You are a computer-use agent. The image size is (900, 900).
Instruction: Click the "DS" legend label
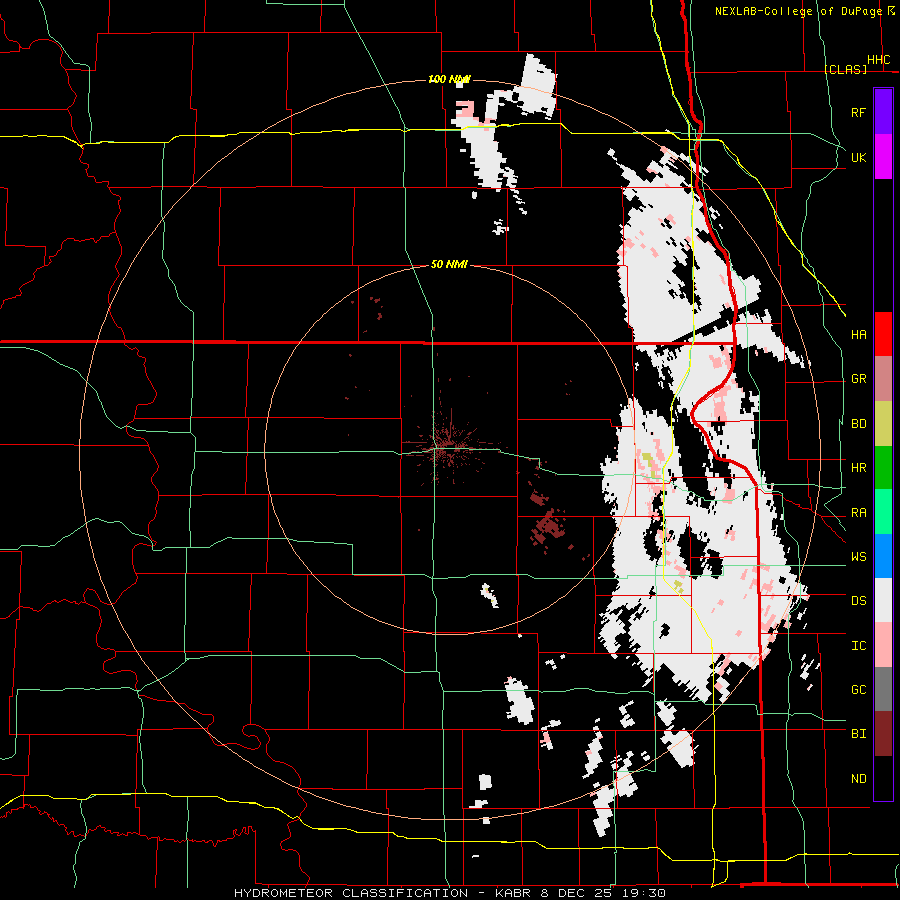click(858, 601)
